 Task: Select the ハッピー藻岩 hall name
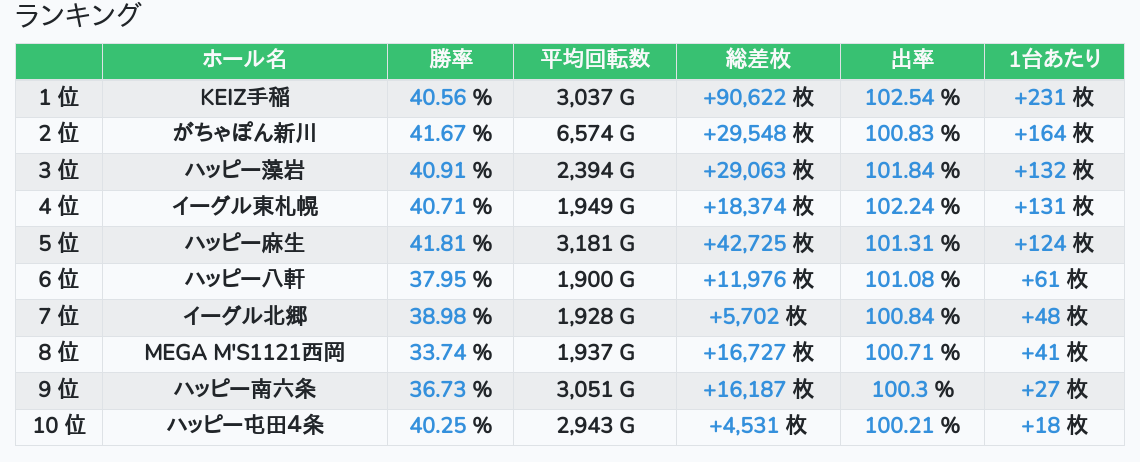(245, 170)
